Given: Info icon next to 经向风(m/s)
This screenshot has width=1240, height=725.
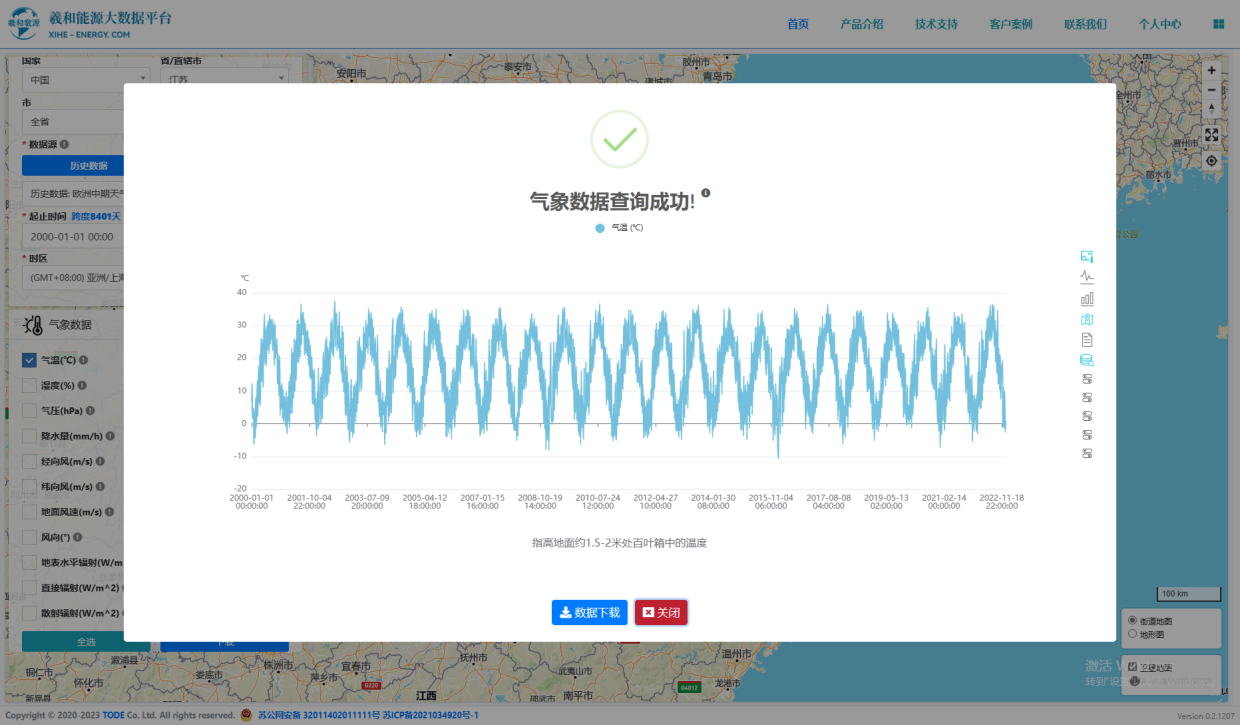Looking at the screenshot, I should (102, 461).
